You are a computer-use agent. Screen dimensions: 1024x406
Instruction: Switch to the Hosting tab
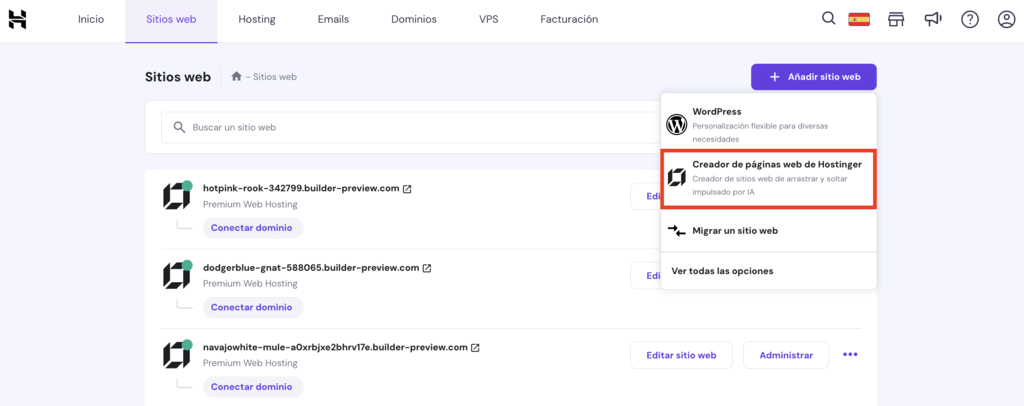pos(257,19)
